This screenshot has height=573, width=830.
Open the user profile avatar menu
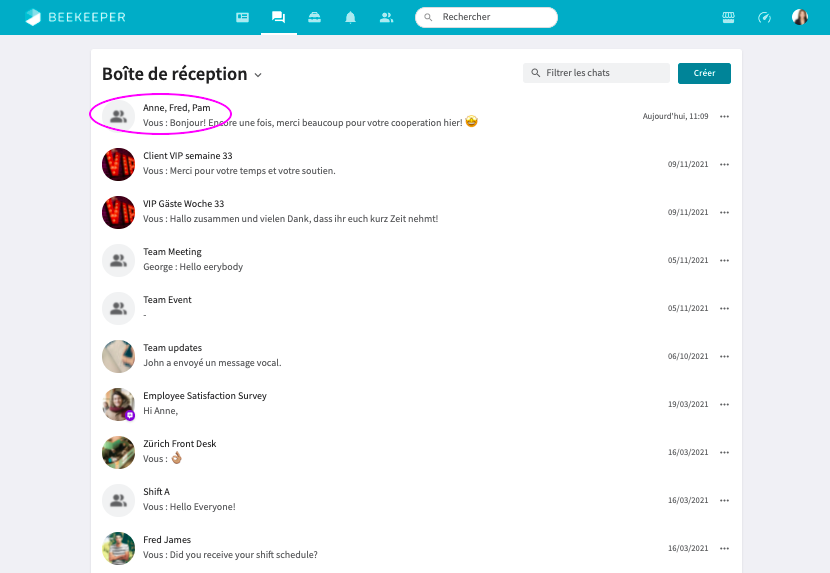(800, 17)
